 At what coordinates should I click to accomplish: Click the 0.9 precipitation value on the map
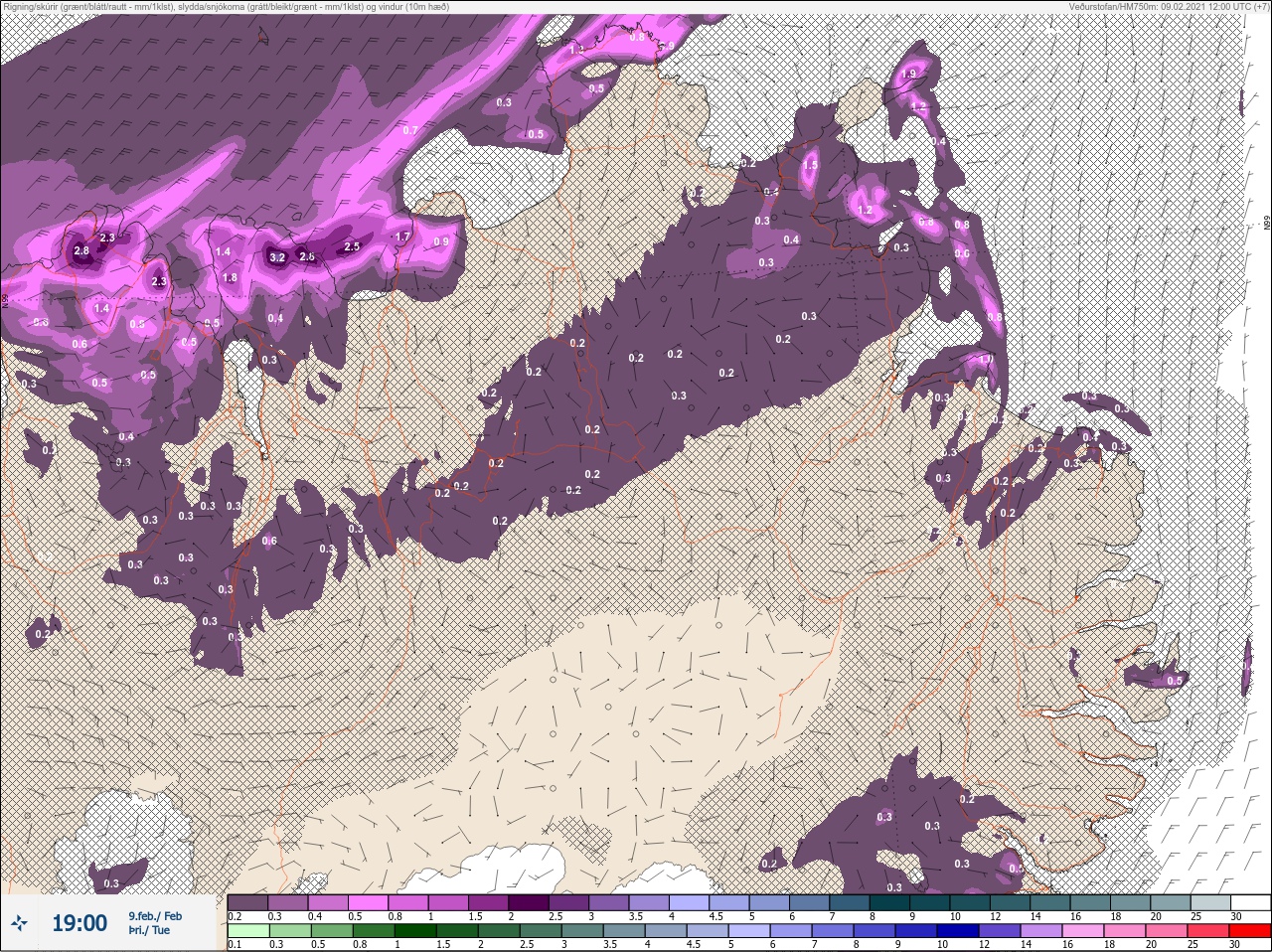click(441, 241)
